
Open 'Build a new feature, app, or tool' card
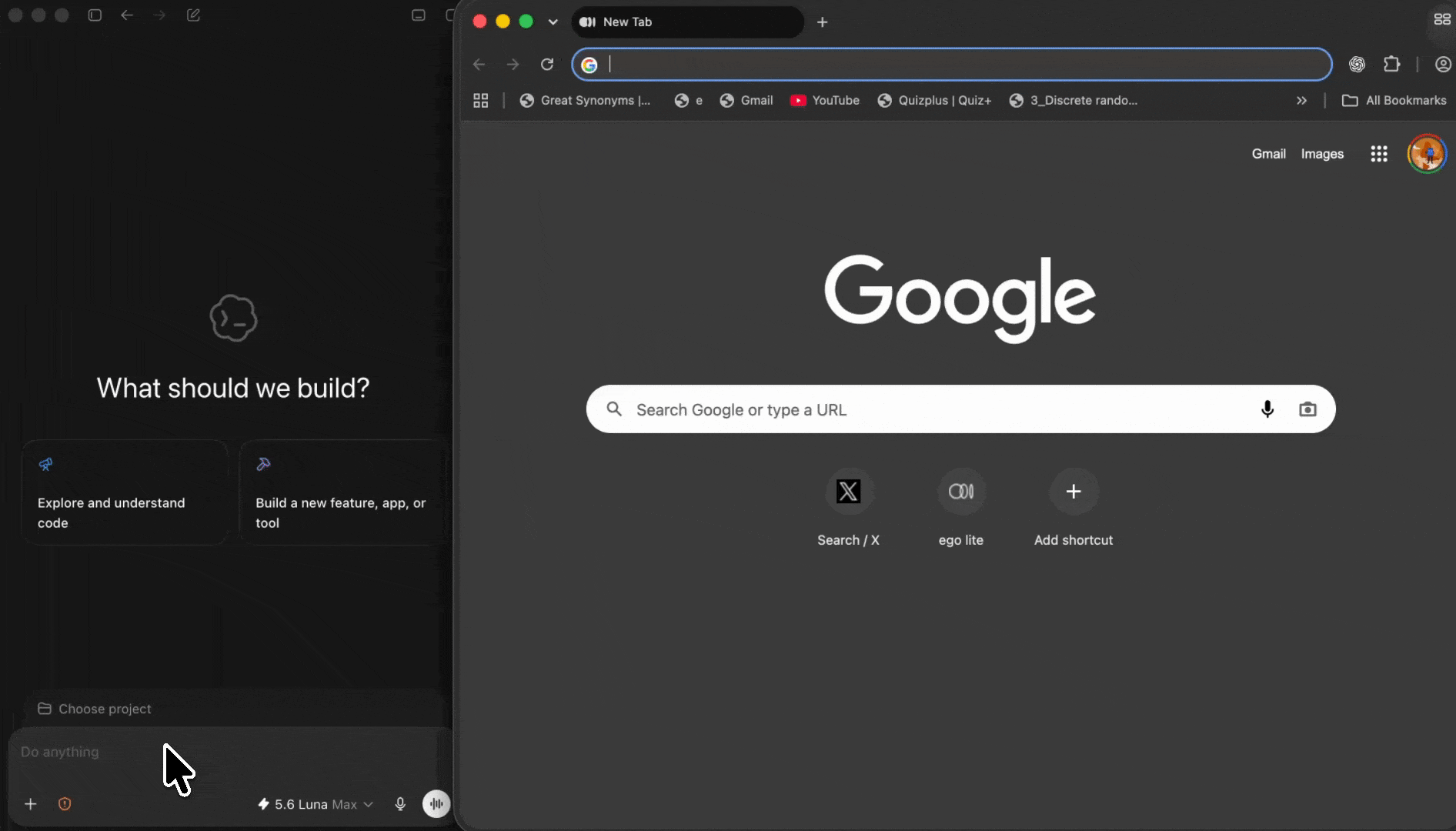343,492
